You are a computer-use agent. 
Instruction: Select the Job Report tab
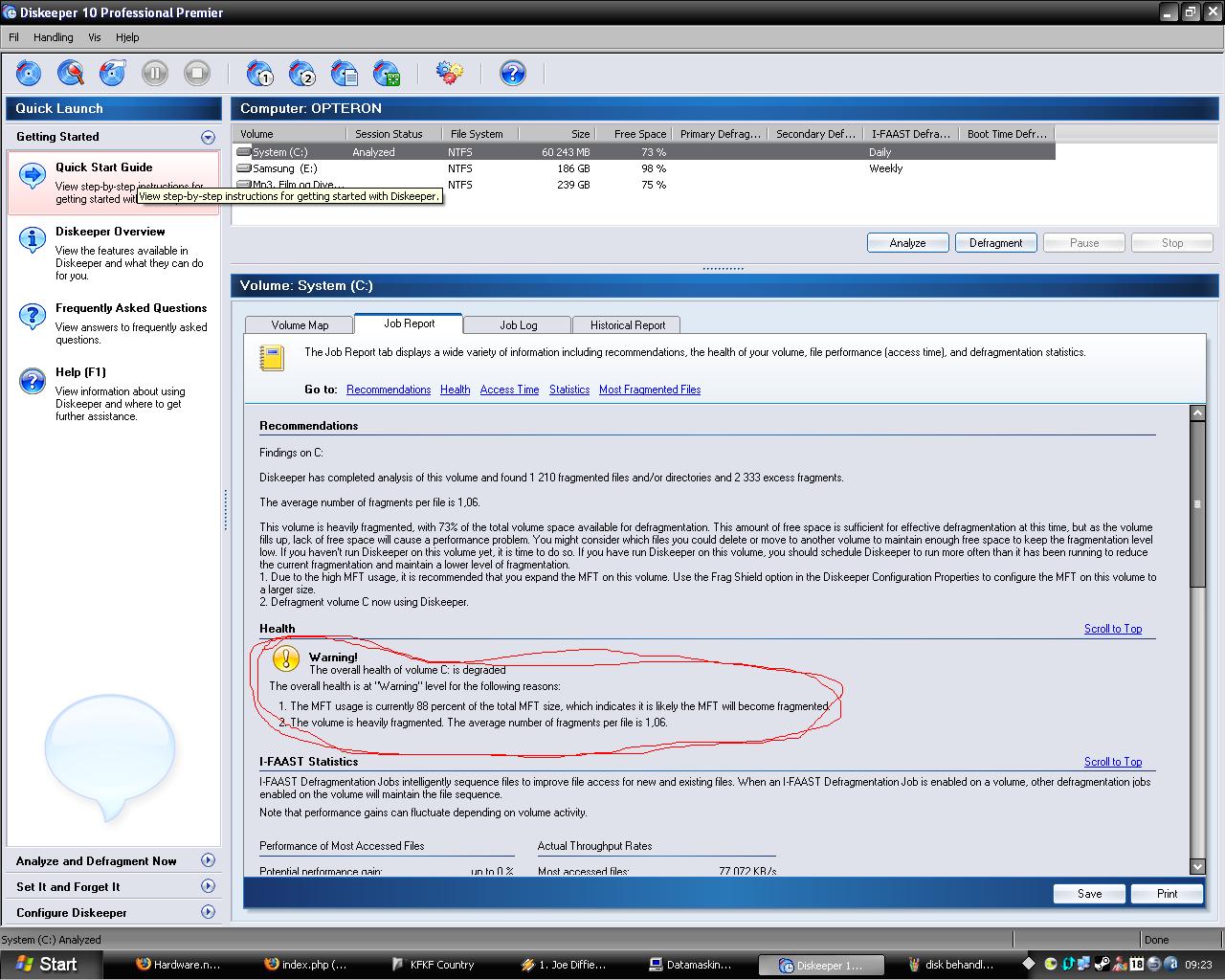(x=409, y=323)
